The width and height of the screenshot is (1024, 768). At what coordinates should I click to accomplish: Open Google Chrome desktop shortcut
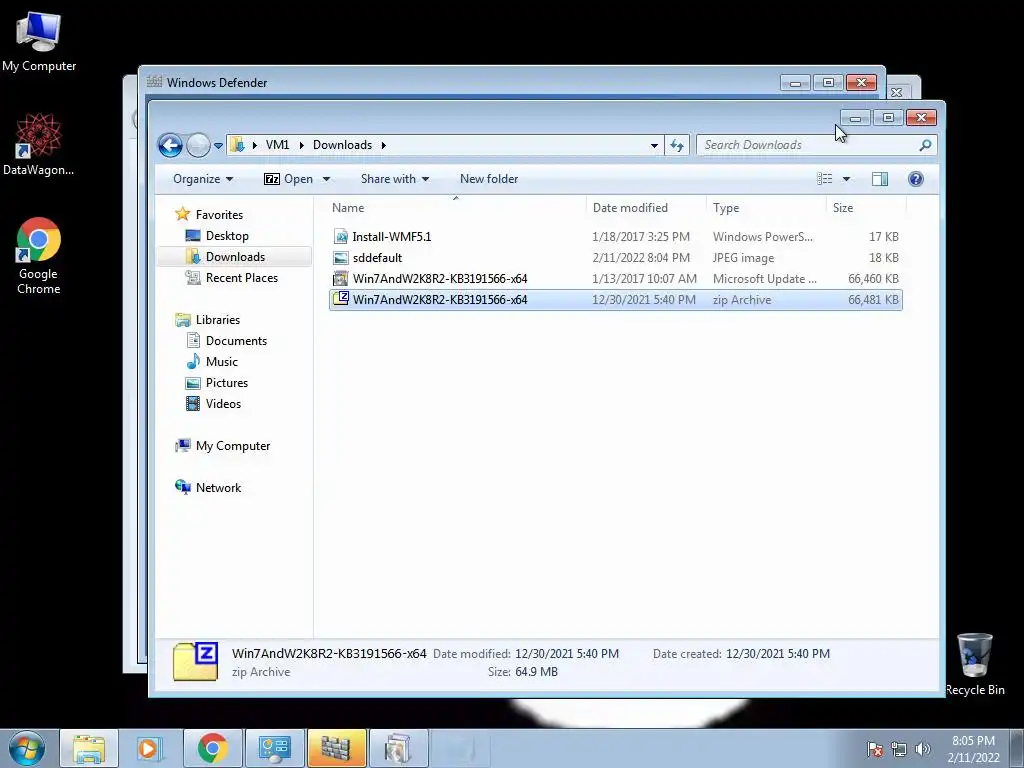(39, 255)
